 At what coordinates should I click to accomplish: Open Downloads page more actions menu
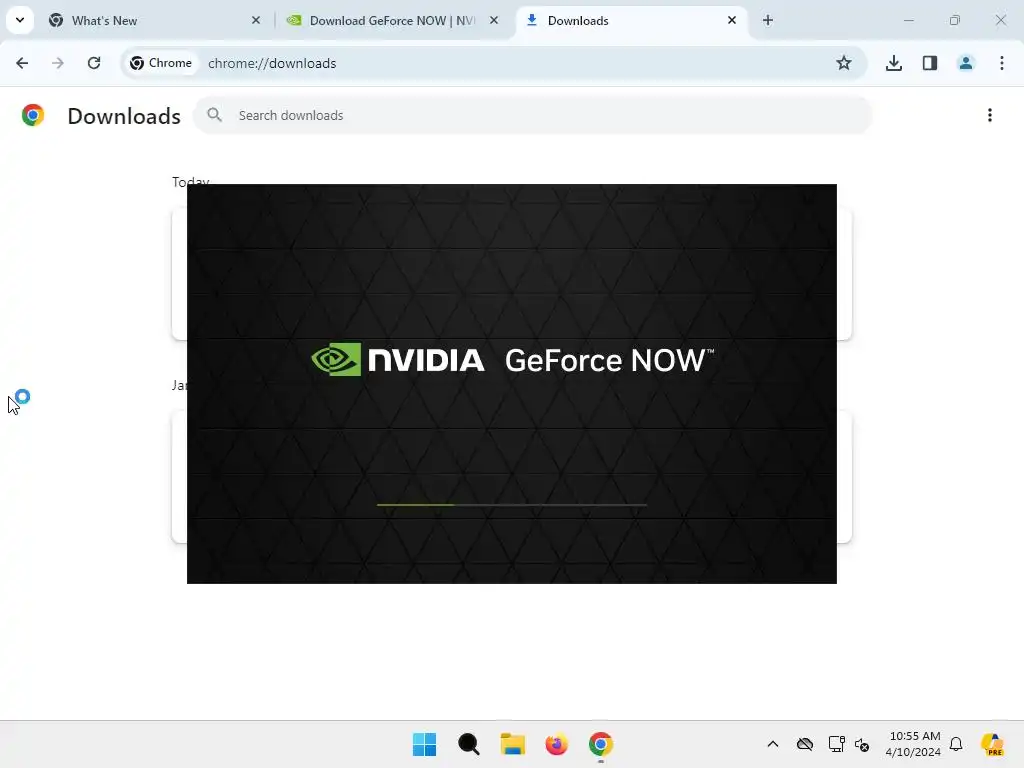click(990, 116)
